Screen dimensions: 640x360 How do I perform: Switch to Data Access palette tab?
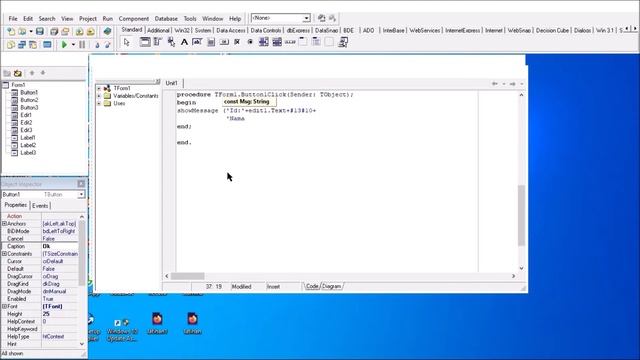(231, 31)
